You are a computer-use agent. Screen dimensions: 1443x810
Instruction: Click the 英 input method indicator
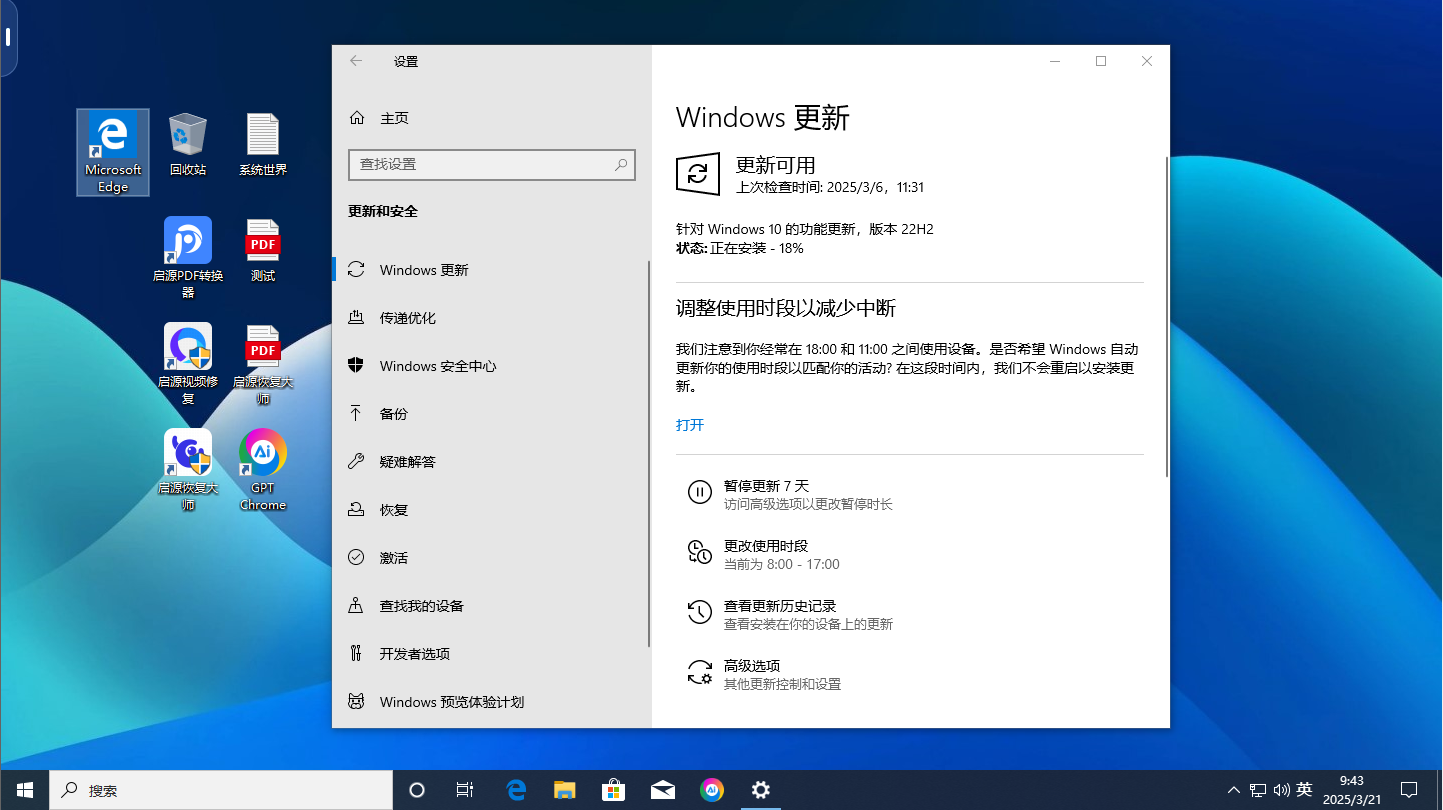tap(1304, 790)
